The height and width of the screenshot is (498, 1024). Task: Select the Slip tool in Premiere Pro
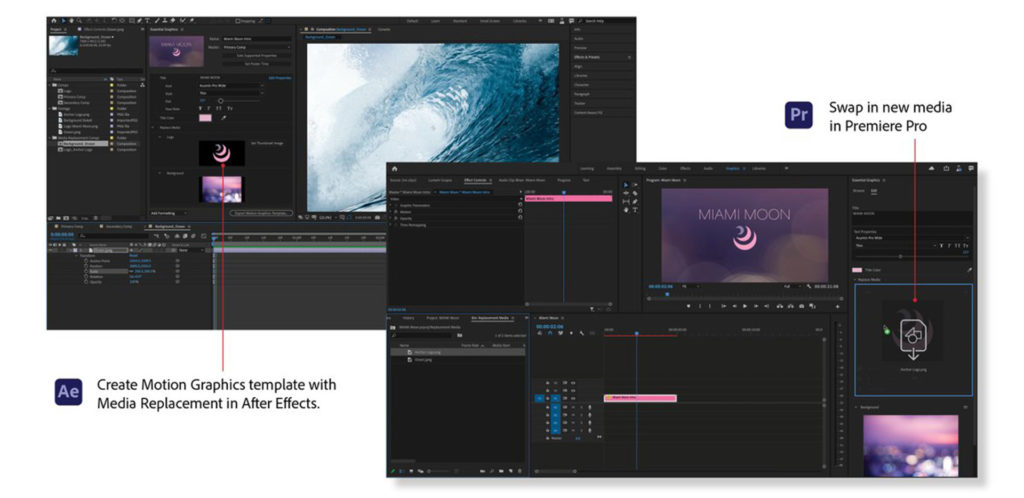[626, 202]
